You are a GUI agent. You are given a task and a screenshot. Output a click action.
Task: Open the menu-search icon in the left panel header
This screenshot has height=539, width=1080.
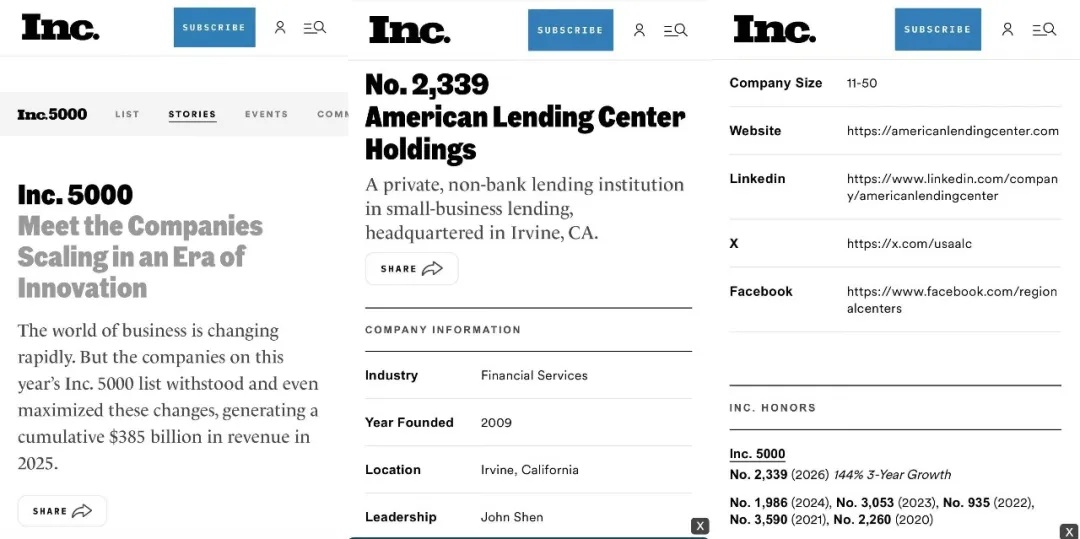(315, 28)
